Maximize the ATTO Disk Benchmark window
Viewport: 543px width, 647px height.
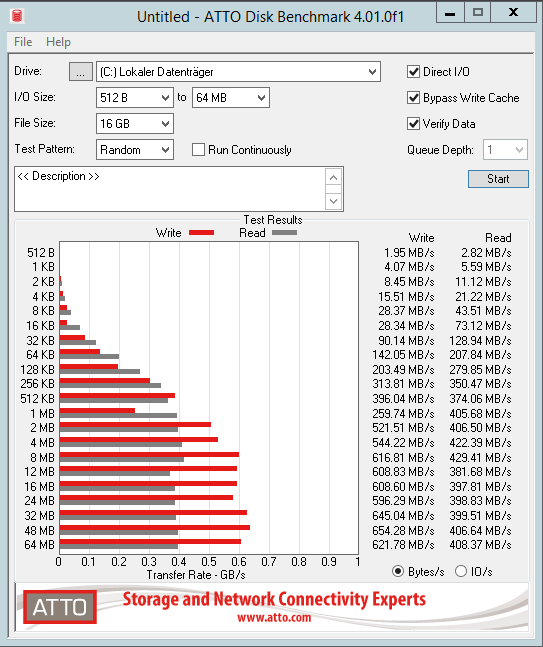click(x=478, y=12)
